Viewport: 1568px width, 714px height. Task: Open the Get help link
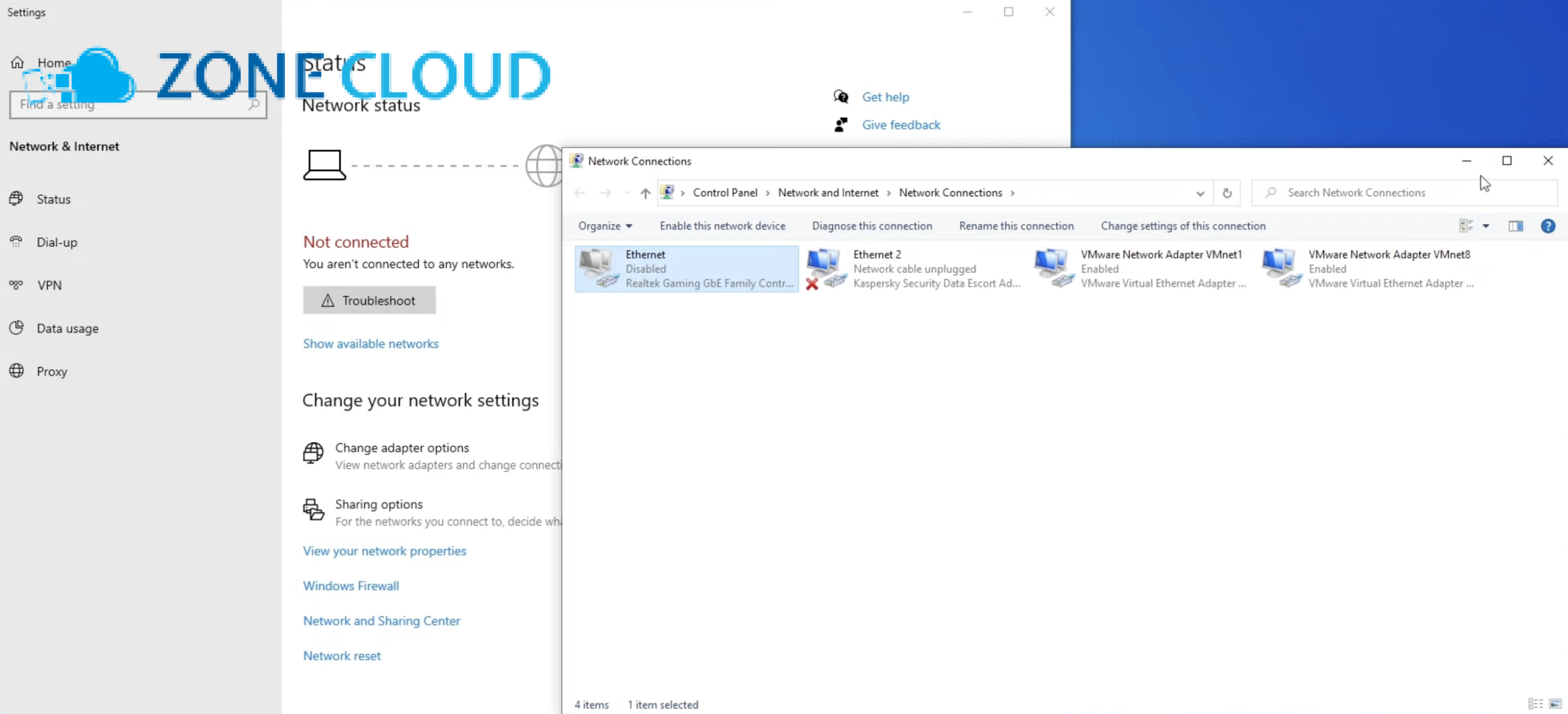(x=885, y=97)
